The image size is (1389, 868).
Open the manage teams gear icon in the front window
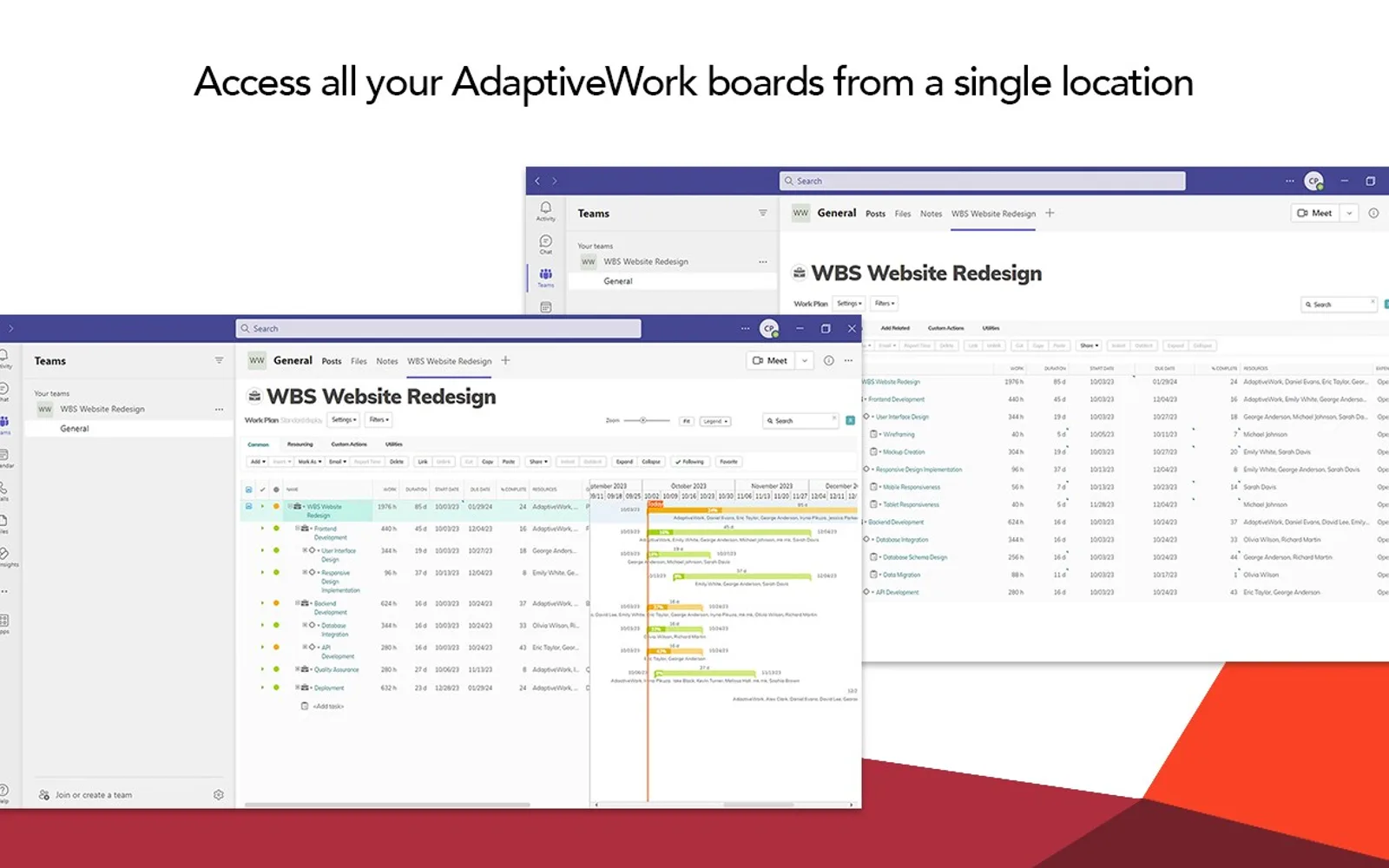tap(219, 795)
